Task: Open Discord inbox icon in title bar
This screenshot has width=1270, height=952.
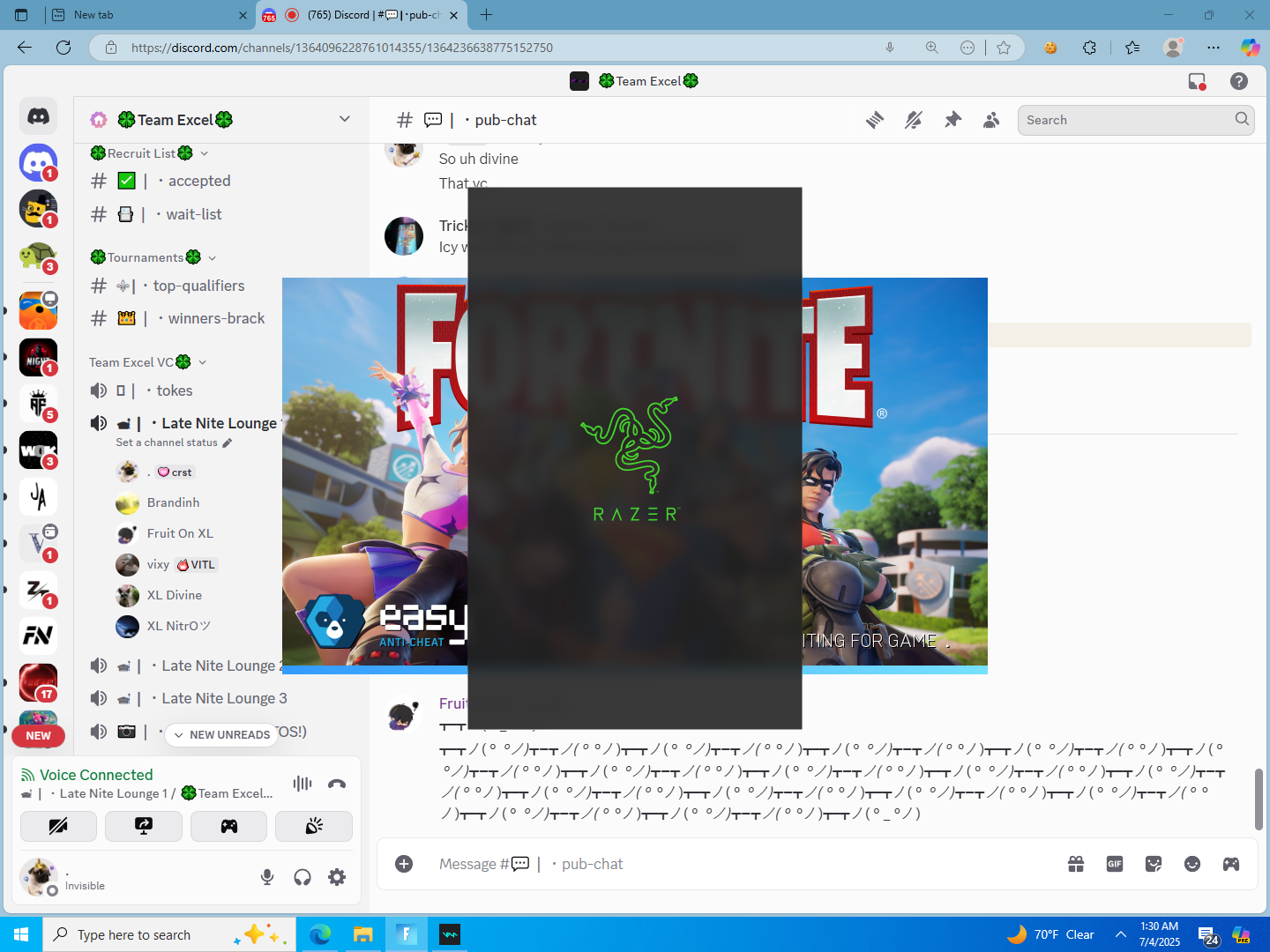Action: (x=1197, y=81)
